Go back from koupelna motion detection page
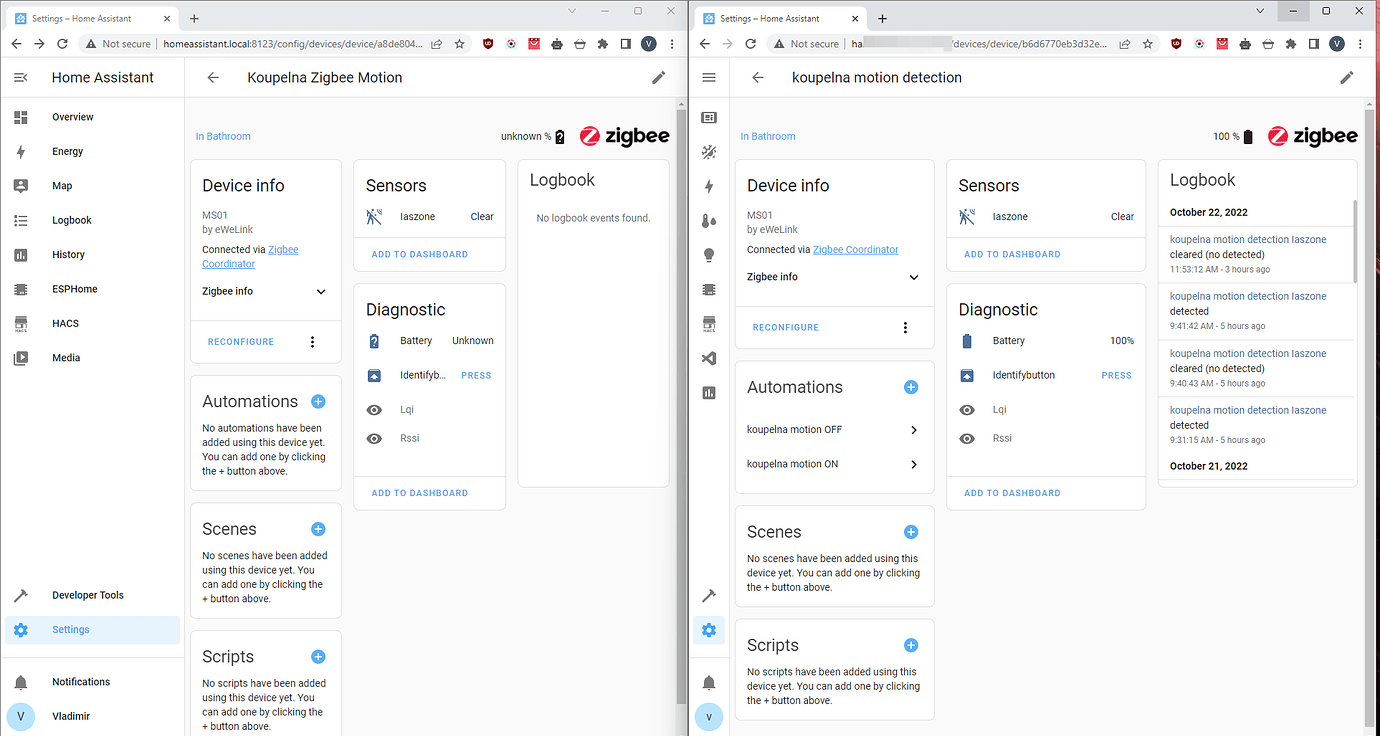 (x=758, y=77)
